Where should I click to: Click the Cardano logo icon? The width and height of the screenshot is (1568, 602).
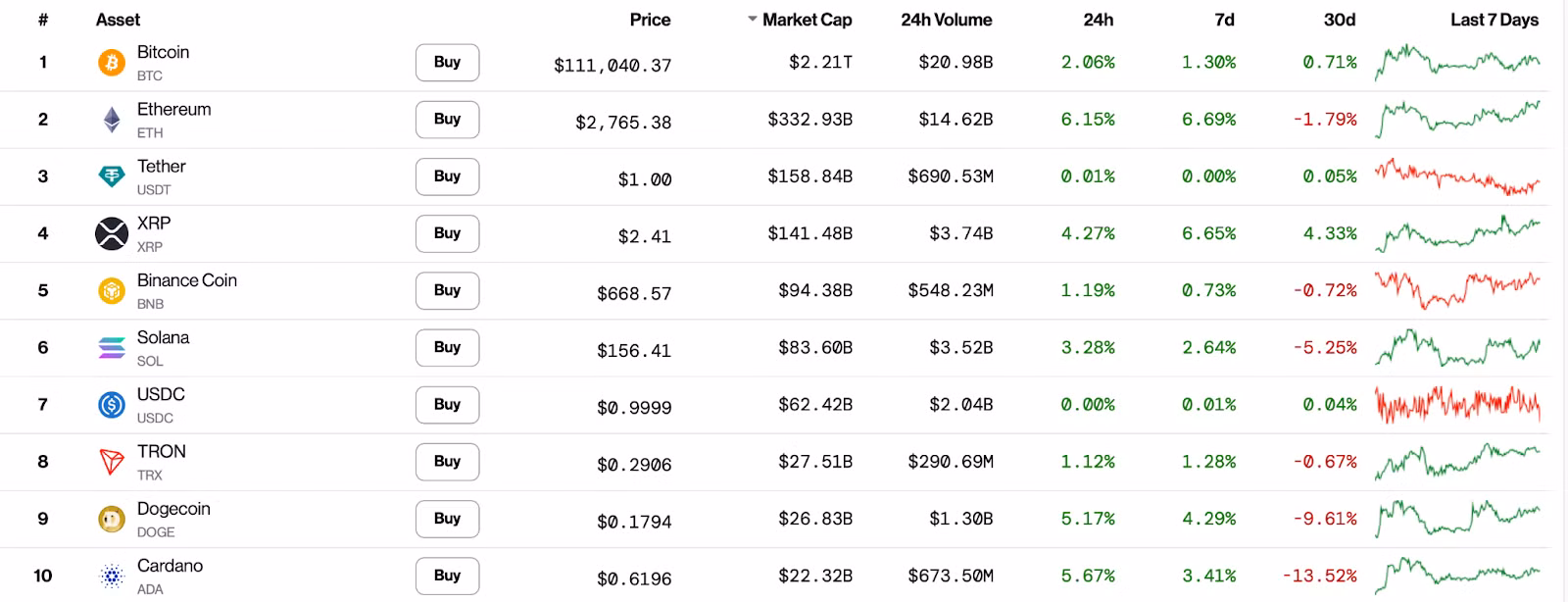pyautogui.click(x=112, y=576)
